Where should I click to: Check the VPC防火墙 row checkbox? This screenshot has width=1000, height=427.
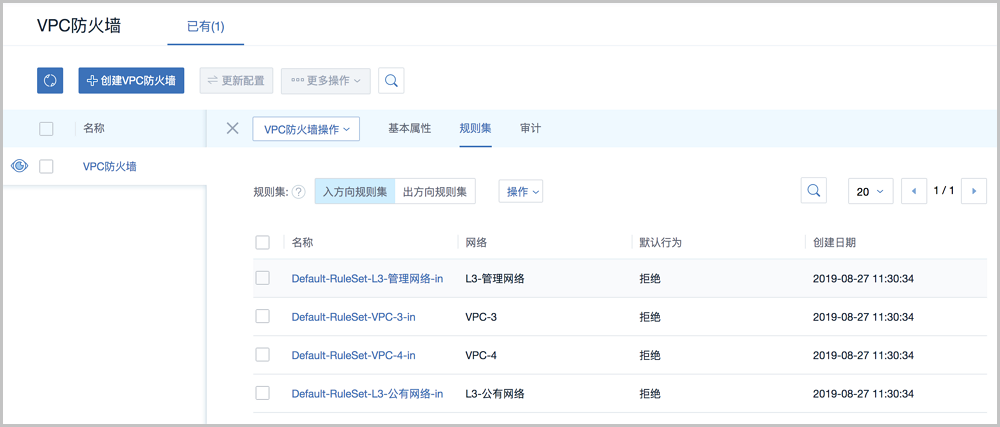[46, 167]
